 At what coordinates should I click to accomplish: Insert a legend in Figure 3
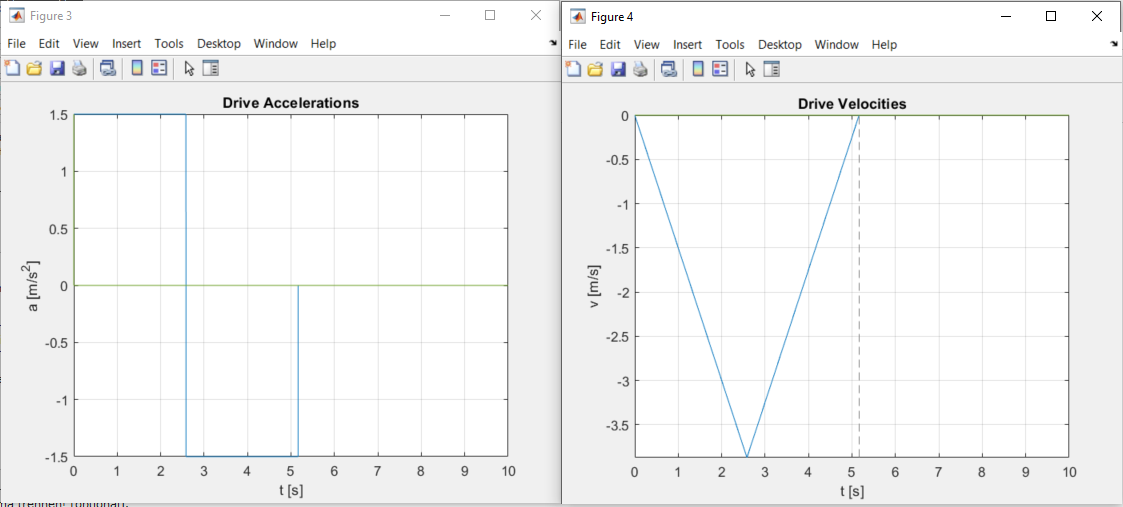coord(159,68)
